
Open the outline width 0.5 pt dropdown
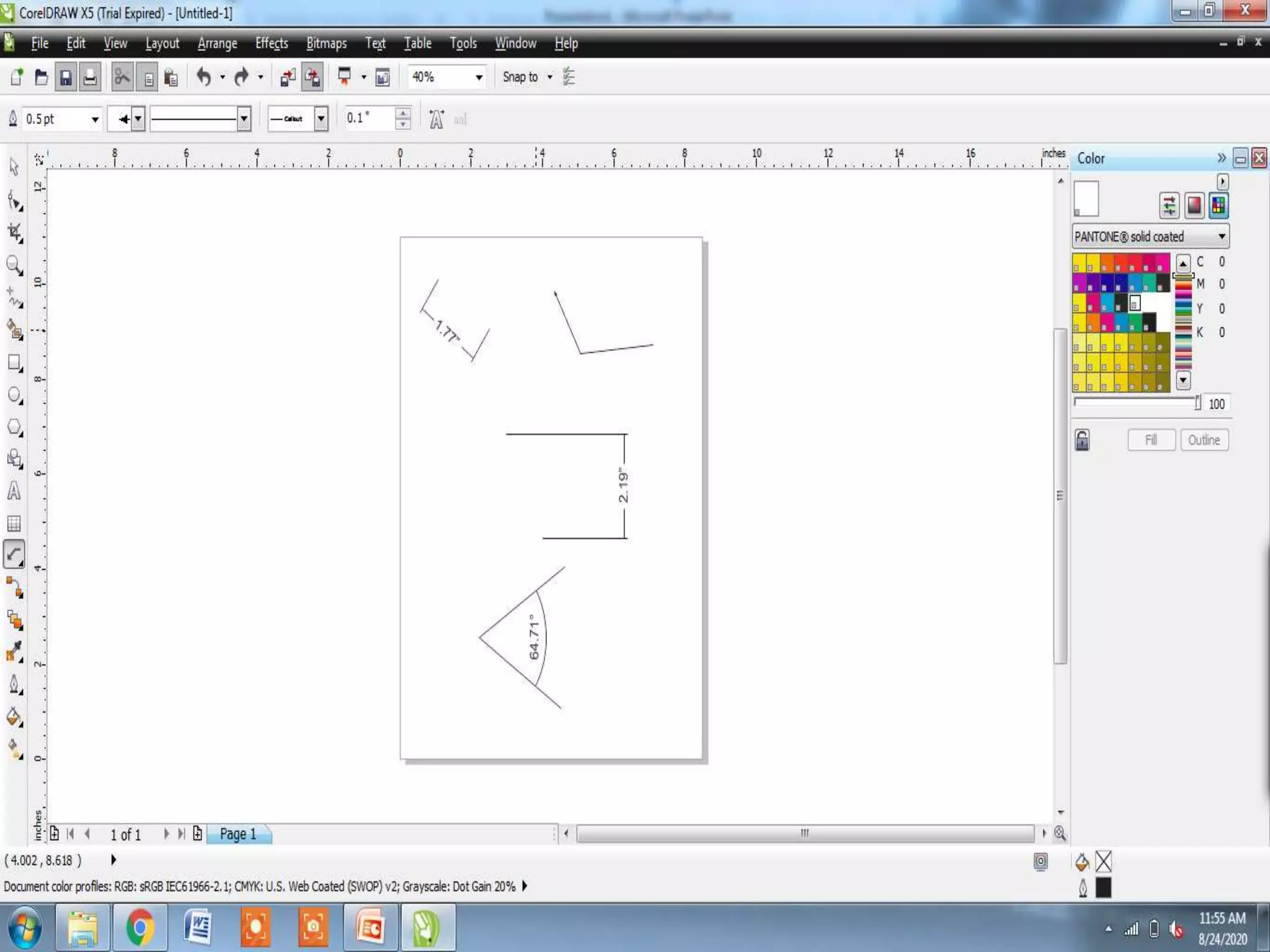(95, 119)
